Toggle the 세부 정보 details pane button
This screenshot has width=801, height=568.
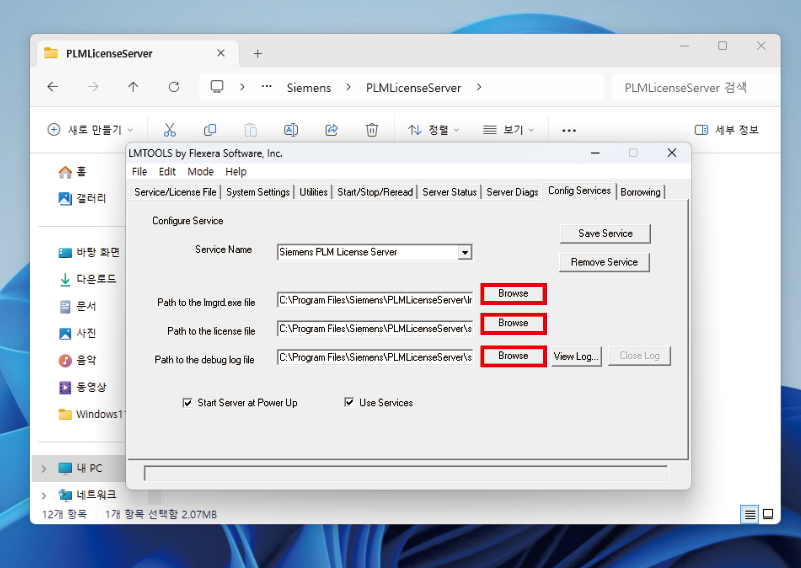coord(727,130)
